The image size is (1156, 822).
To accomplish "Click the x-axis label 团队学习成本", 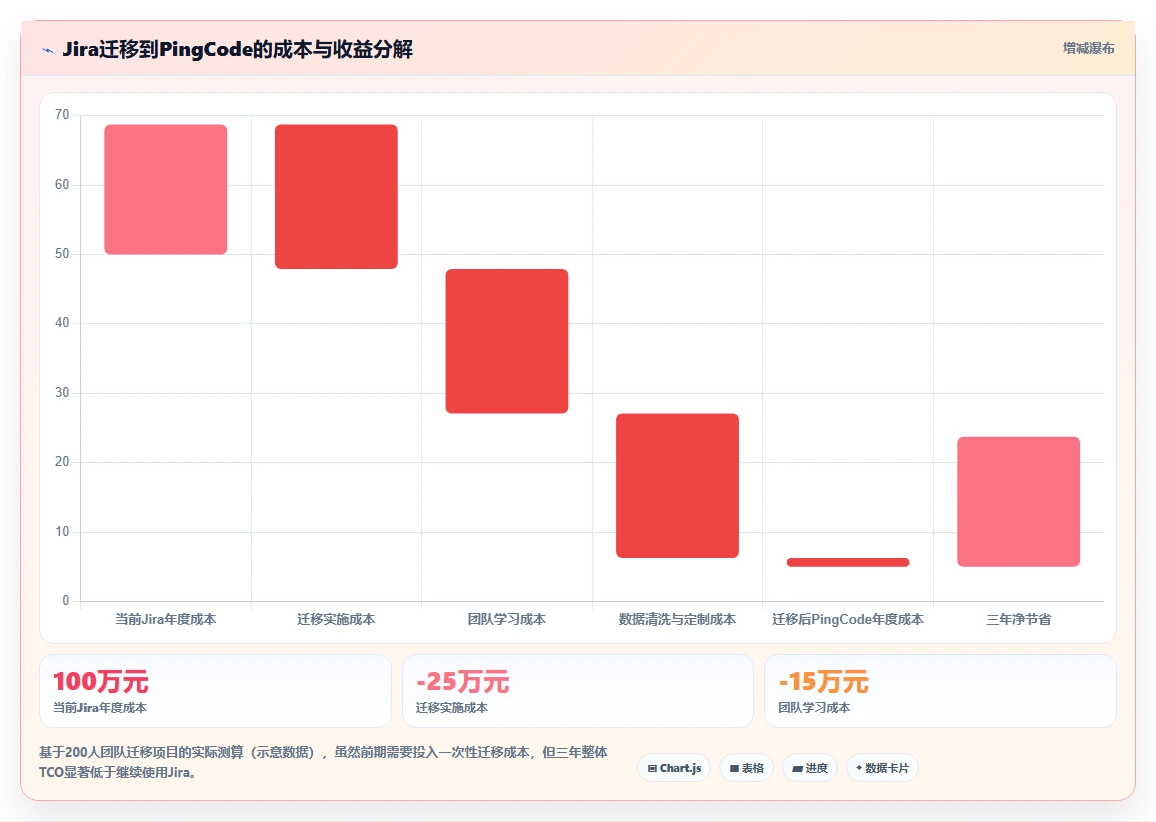I will coord(506,619).
